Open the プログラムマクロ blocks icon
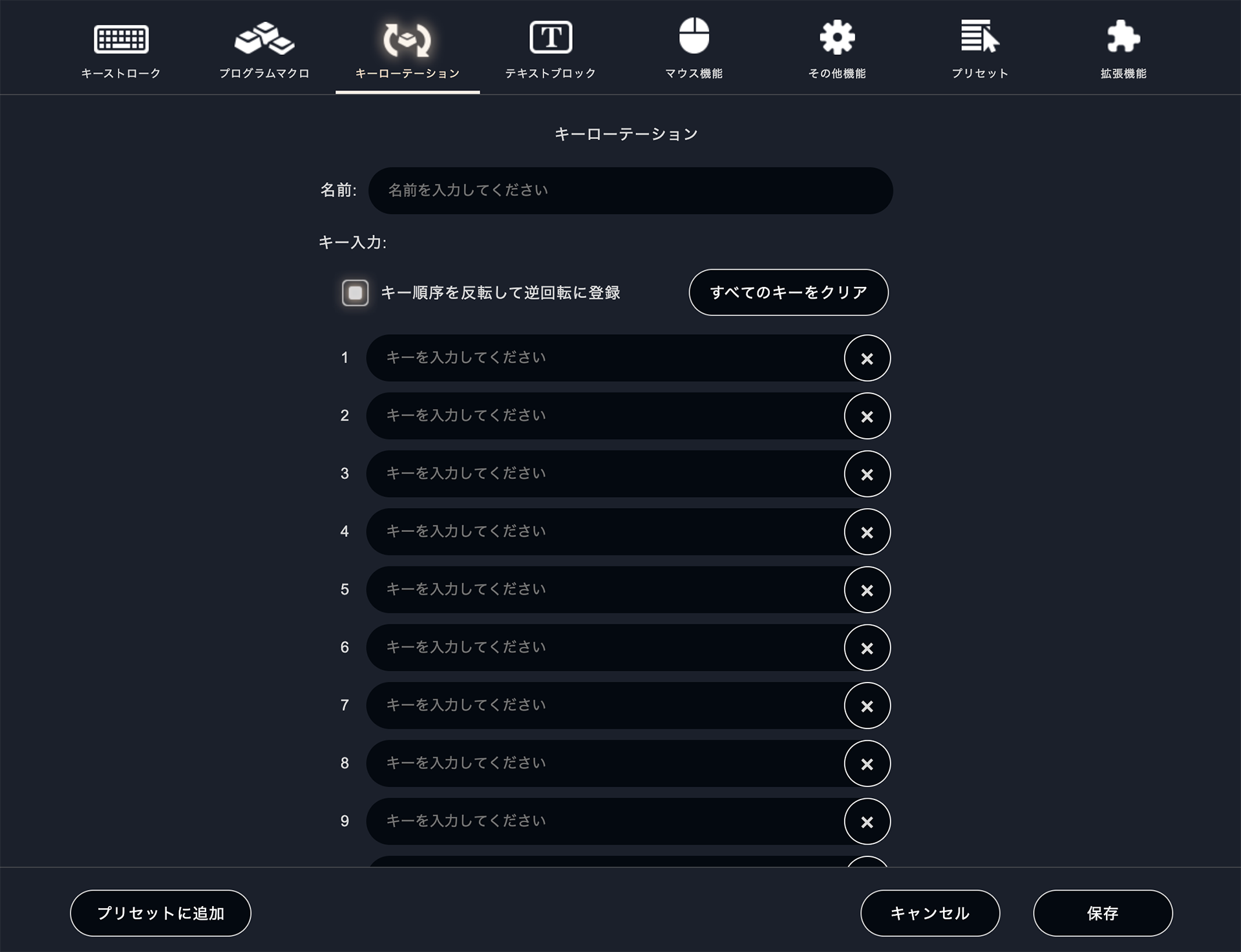The width and height of the screenshot is (1241, 952). pos(264,38)
